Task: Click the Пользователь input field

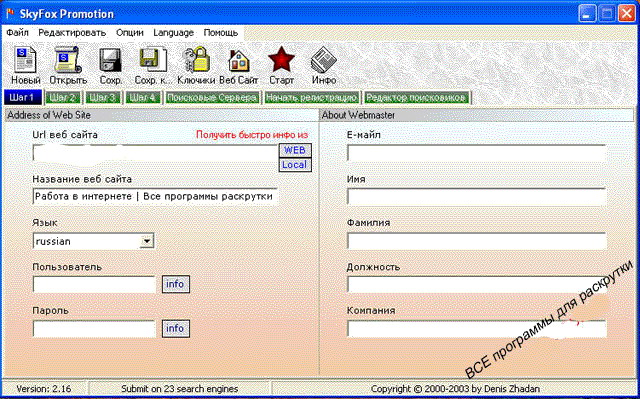Action: coord(94,284)
